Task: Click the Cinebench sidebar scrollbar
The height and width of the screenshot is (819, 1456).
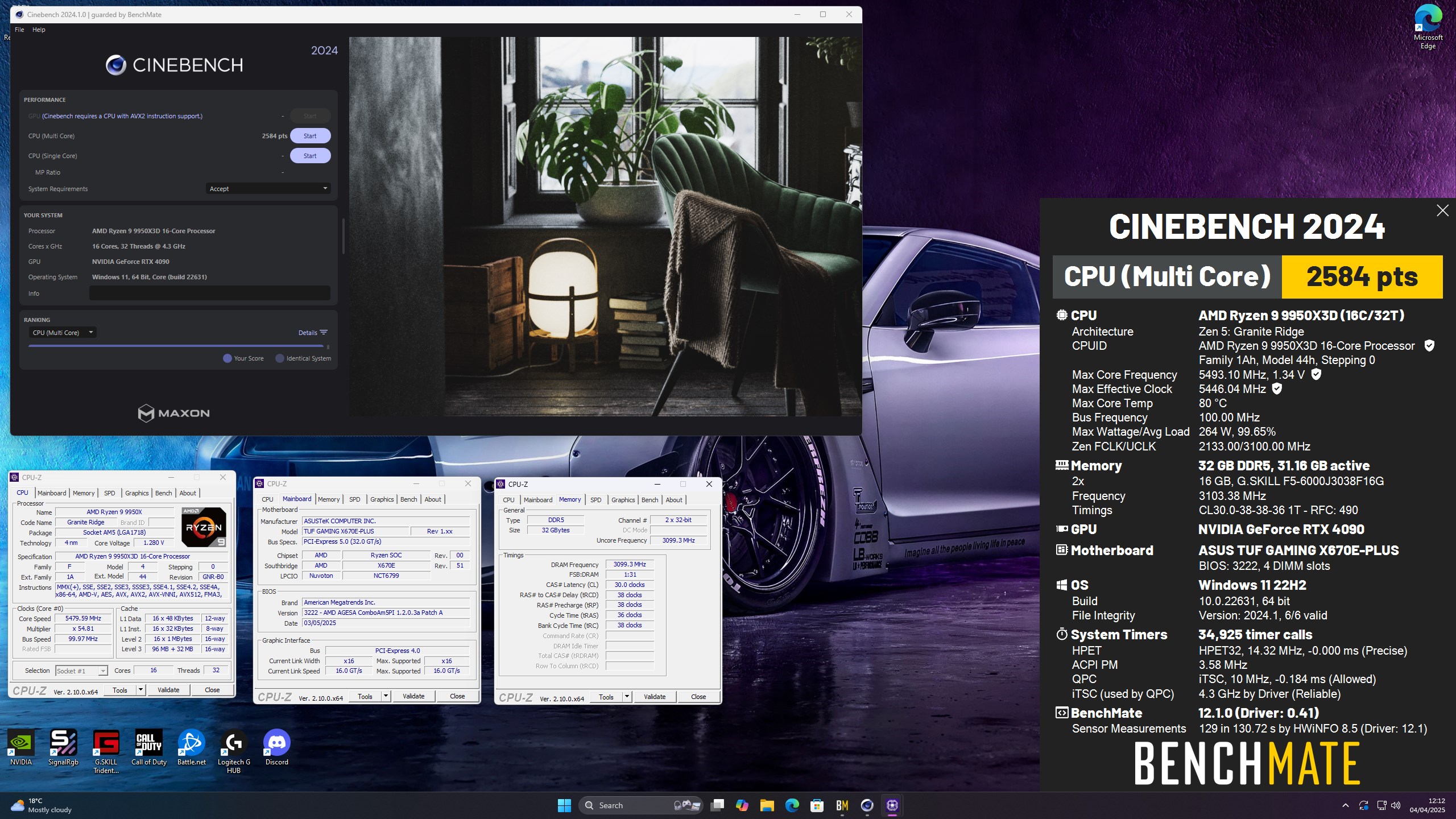Action: pos(343,235)
